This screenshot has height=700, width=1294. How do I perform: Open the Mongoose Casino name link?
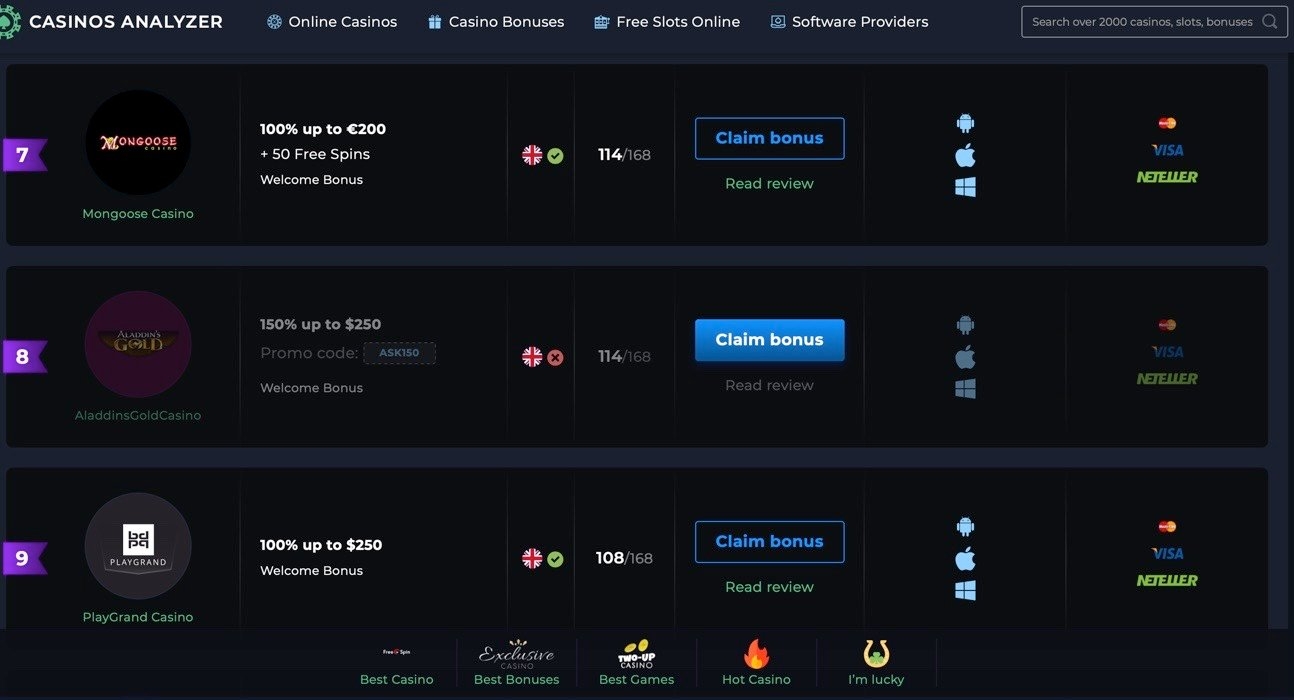point(138,213)
